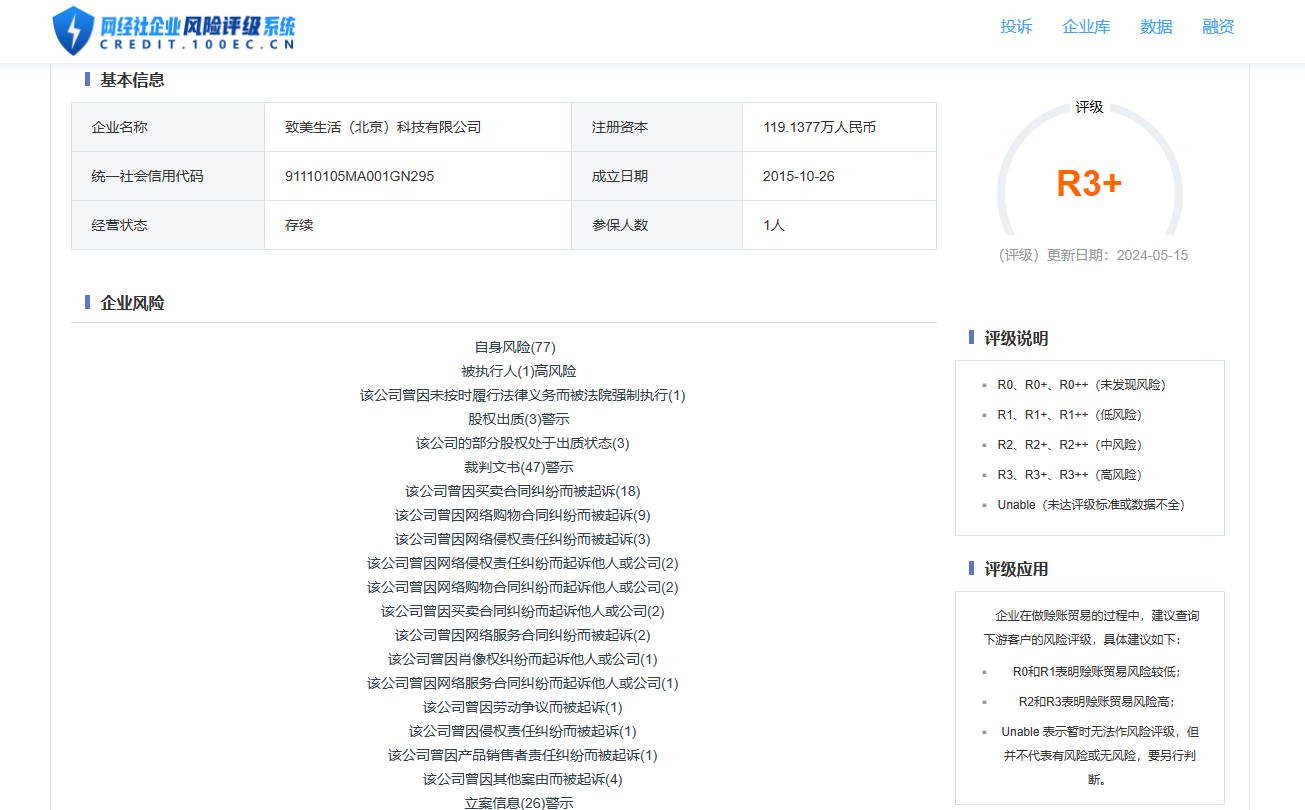This screenshot has width=1305, height=810.
Task: Click the 其他案由而被起诉(4) row
Action: [523, 779]
